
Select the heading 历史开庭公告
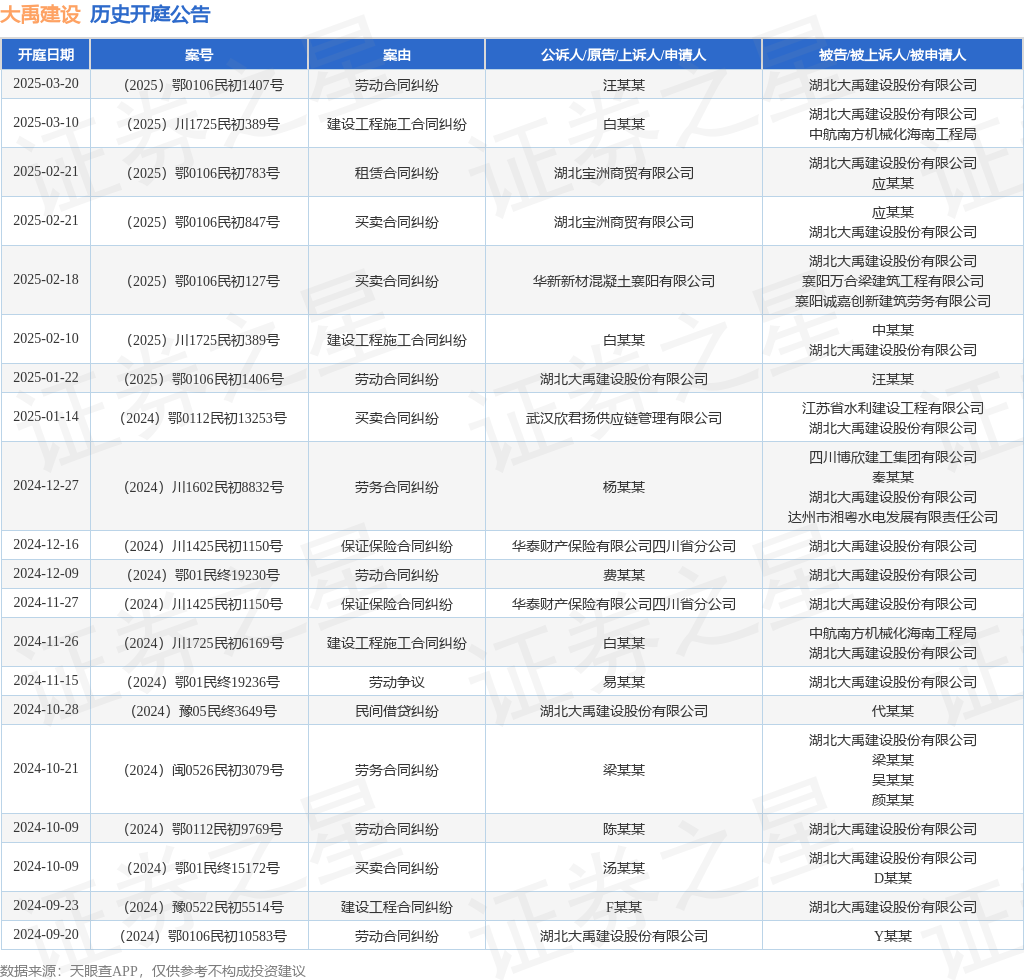click(150, 14)
